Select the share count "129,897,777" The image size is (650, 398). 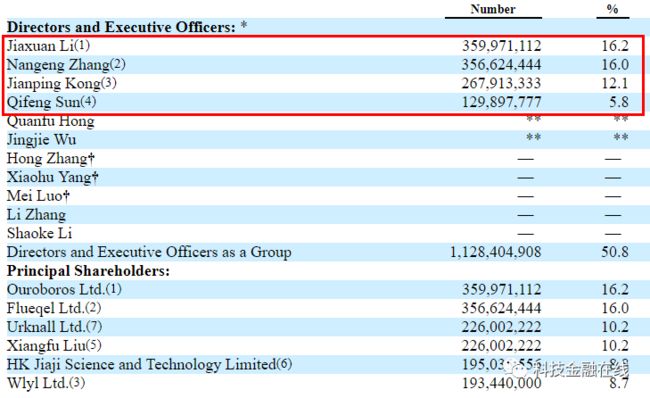tap(502, 102)
